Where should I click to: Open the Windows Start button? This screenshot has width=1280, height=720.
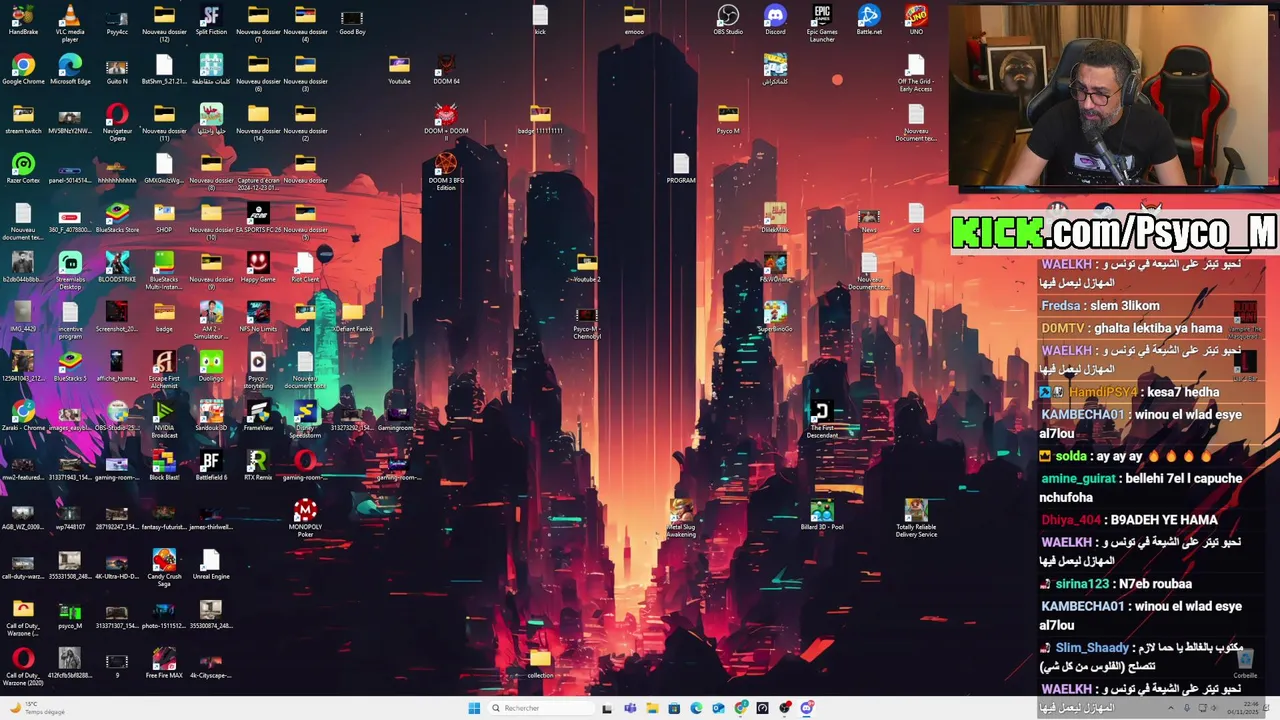click(x=474, y=708)
